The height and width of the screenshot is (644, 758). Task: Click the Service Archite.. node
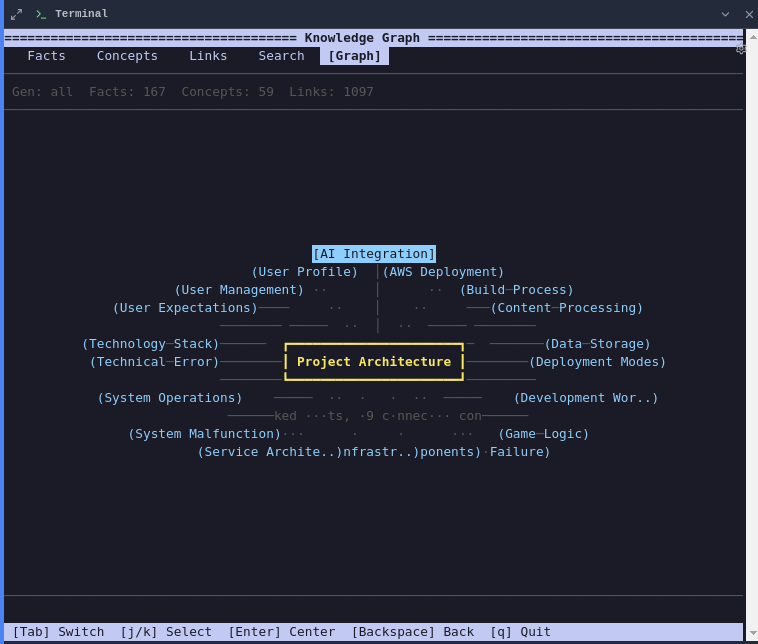(270, 452)
